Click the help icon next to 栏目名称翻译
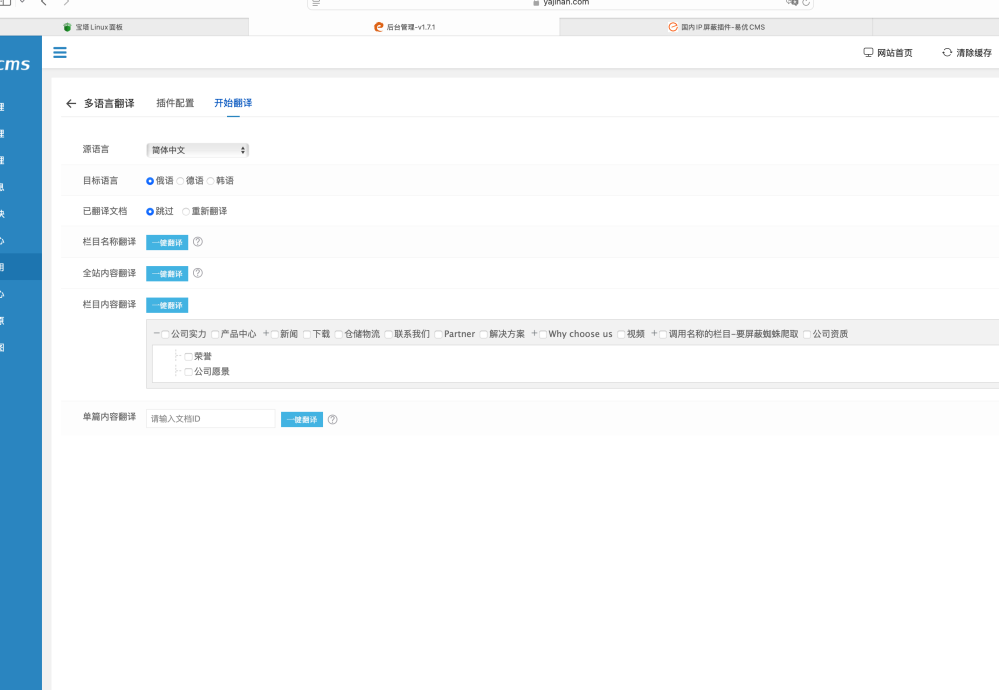999x690 pixels. point(198,241)
